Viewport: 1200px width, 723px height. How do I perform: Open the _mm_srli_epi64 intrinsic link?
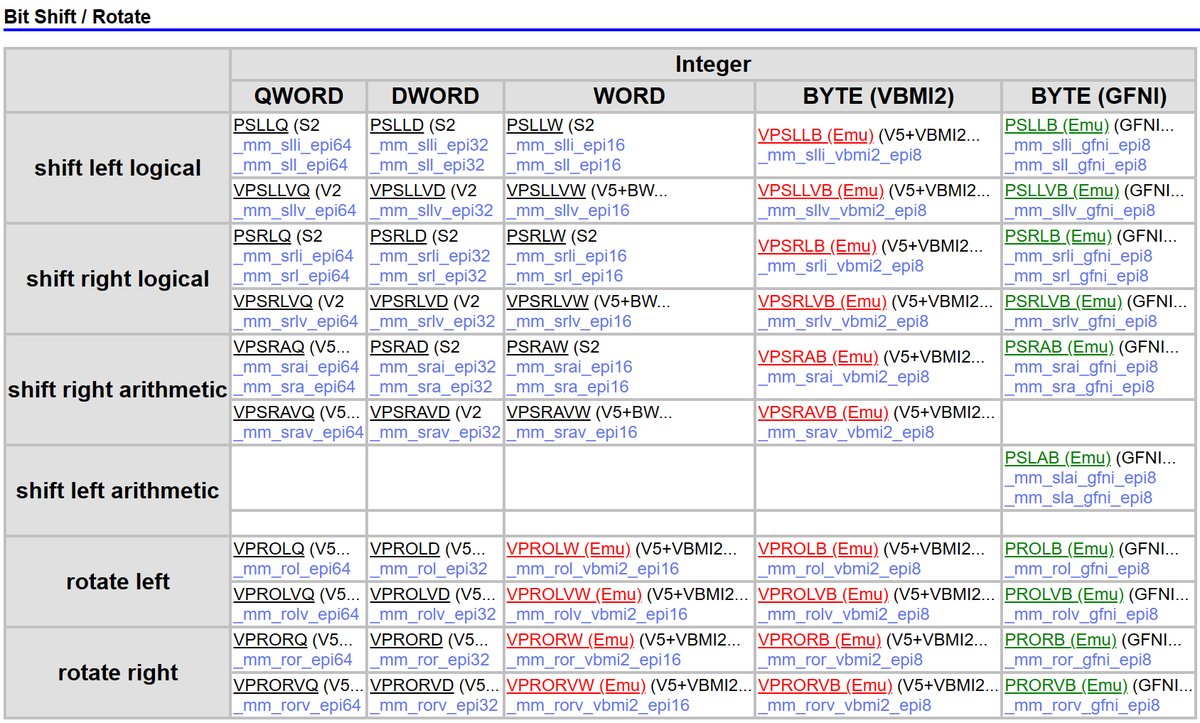coord(293,257)
